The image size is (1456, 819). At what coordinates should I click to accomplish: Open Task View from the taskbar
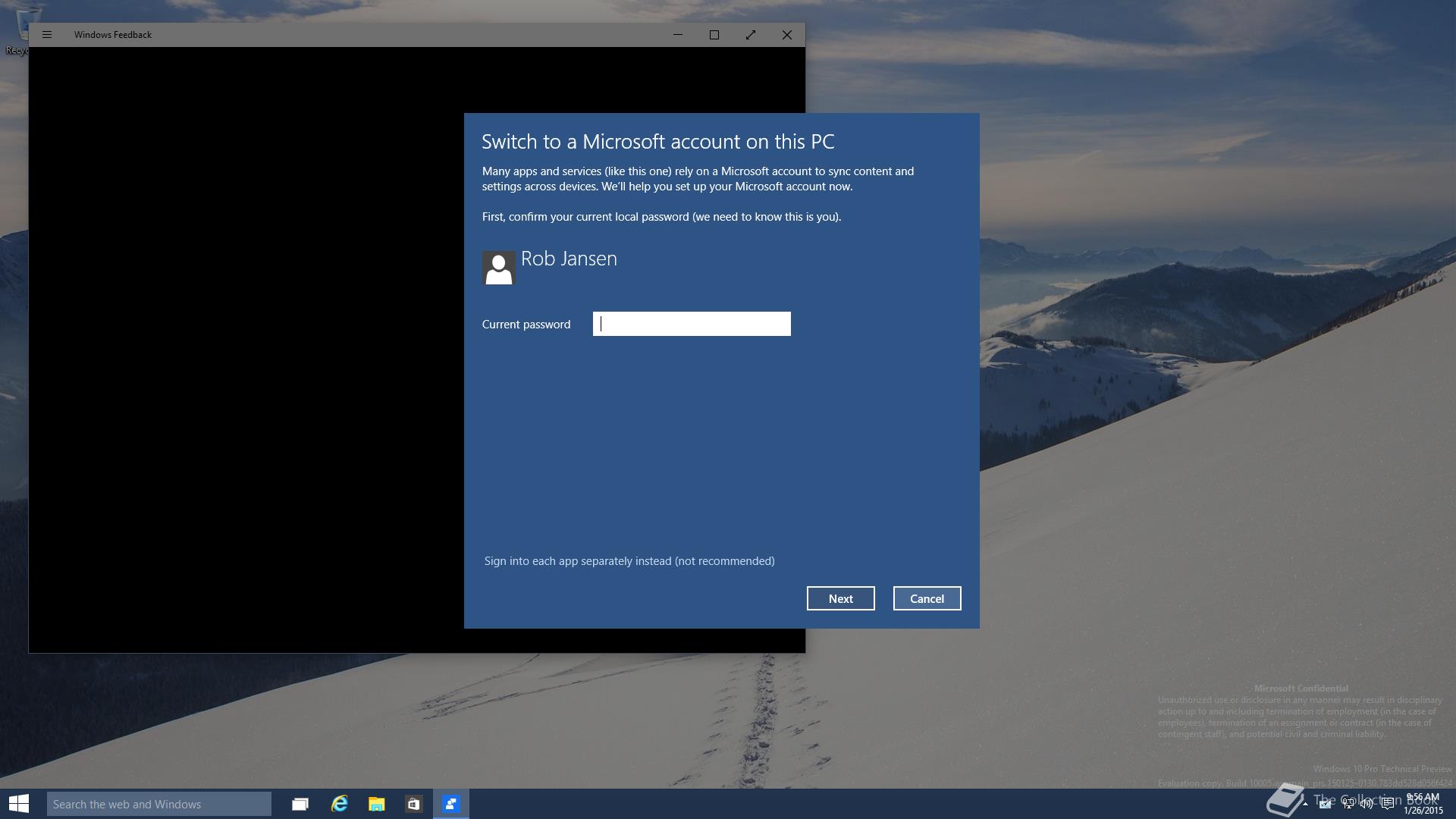(300, 804)
